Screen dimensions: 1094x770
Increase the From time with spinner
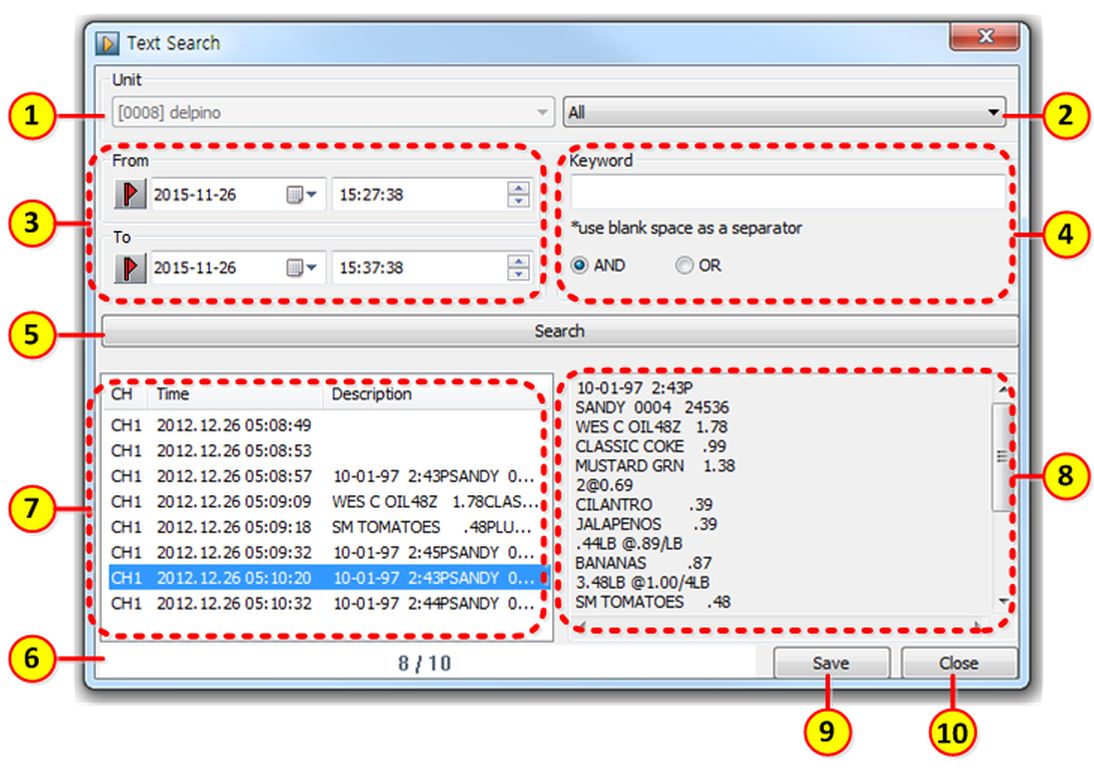tap(518, 188)
